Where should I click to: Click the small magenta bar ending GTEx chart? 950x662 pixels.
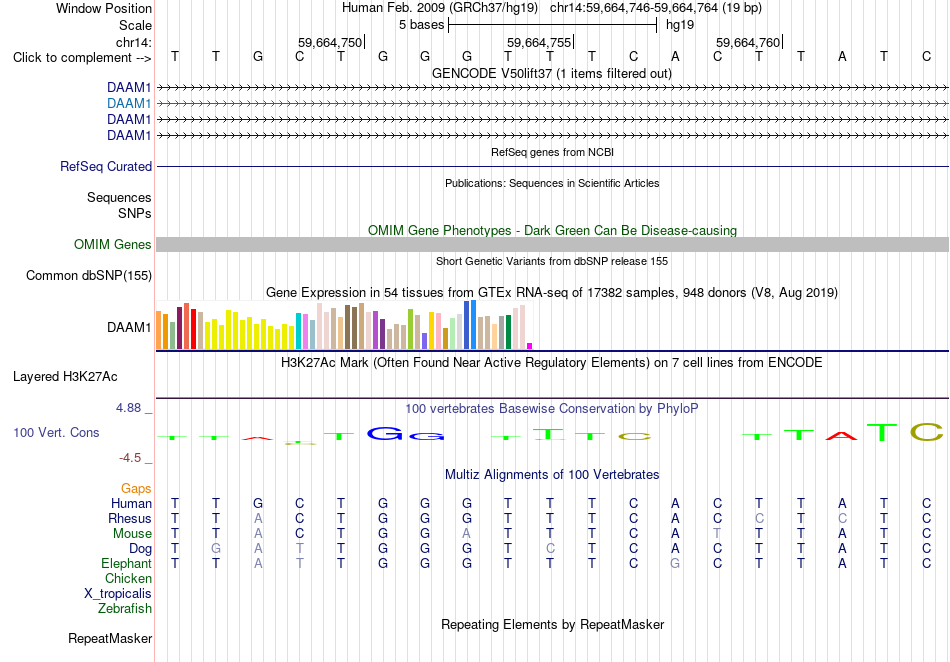click(530, 346)
